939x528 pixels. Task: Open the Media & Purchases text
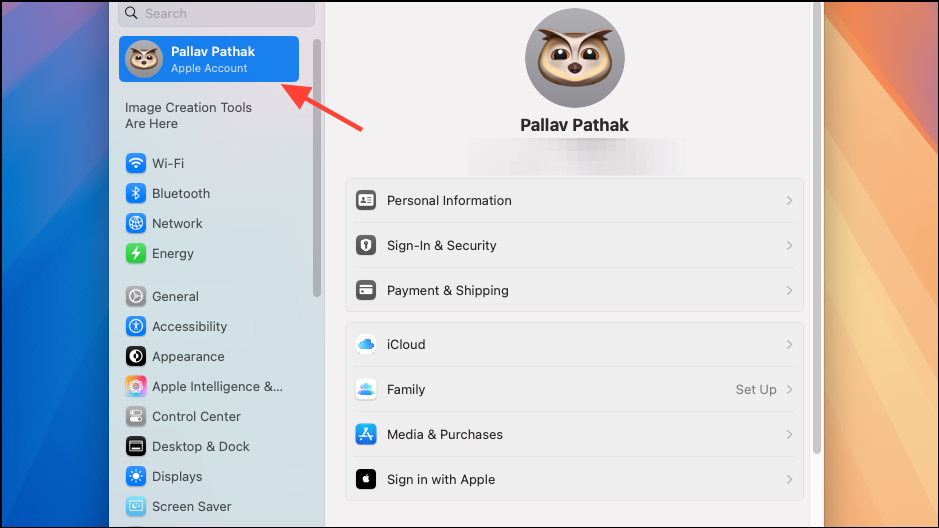coord(444,434)
